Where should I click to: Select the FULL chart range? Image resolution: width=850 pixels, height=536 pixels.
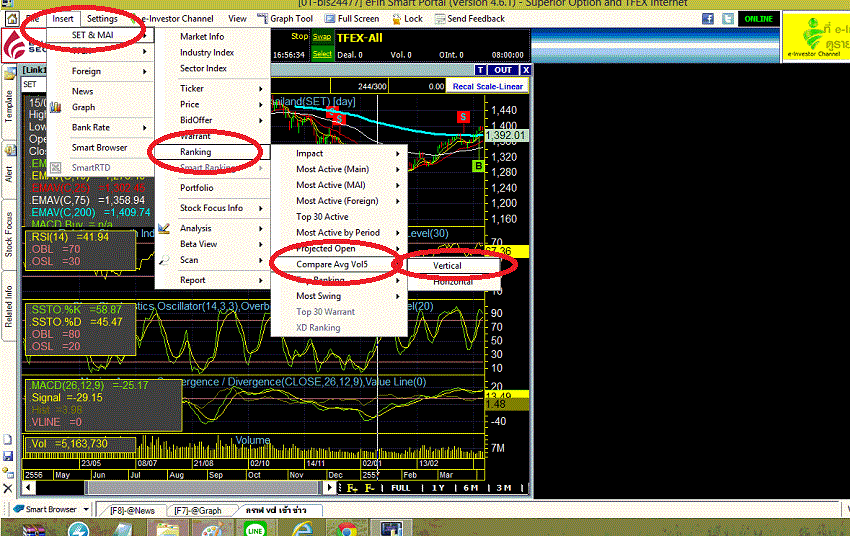tap(401, 488)
